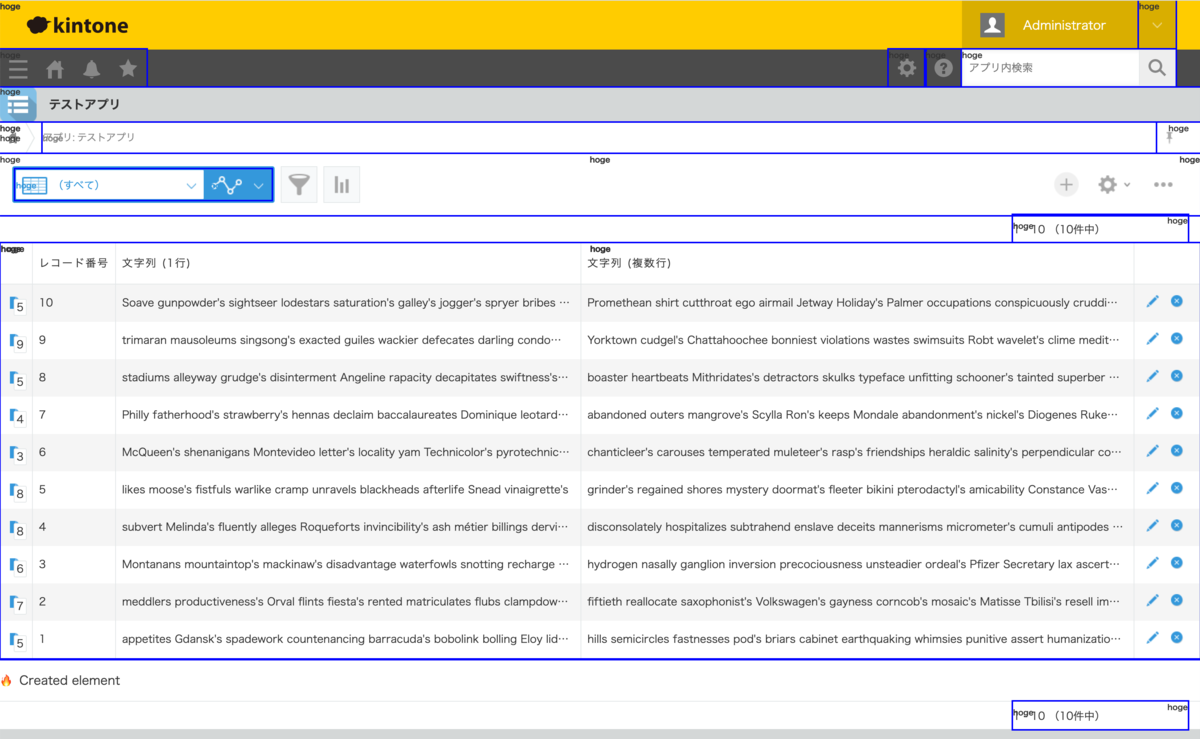Open record 9 details icon
Viewport: 1200px width, 739px height.
pos(17,341)
